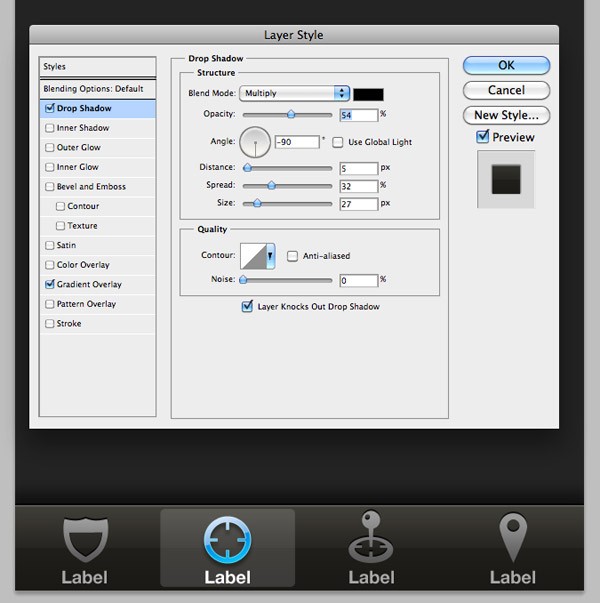The height and width of the screenshot is (603, 600).
Task: Open the Blend Mode Multiply dropdown
Action: point(294,93)
